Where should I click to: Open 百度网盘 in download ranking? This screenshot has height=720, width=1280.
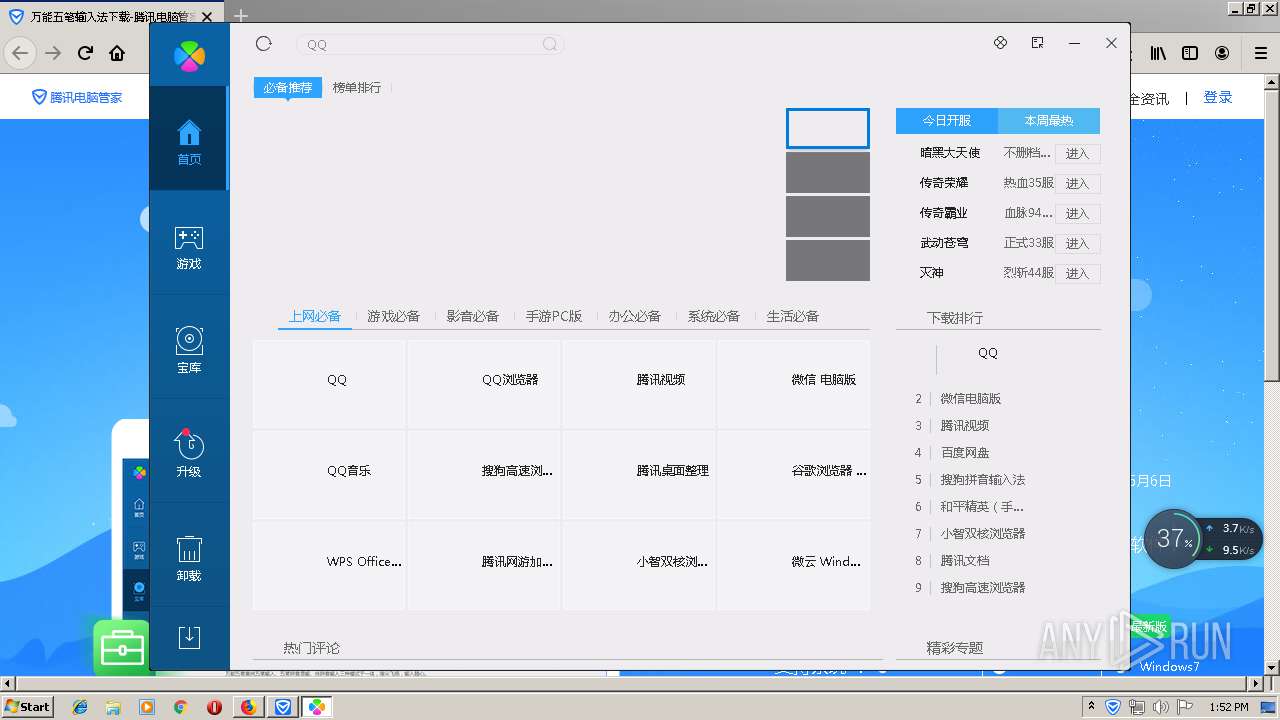click(x=965, y=453)
